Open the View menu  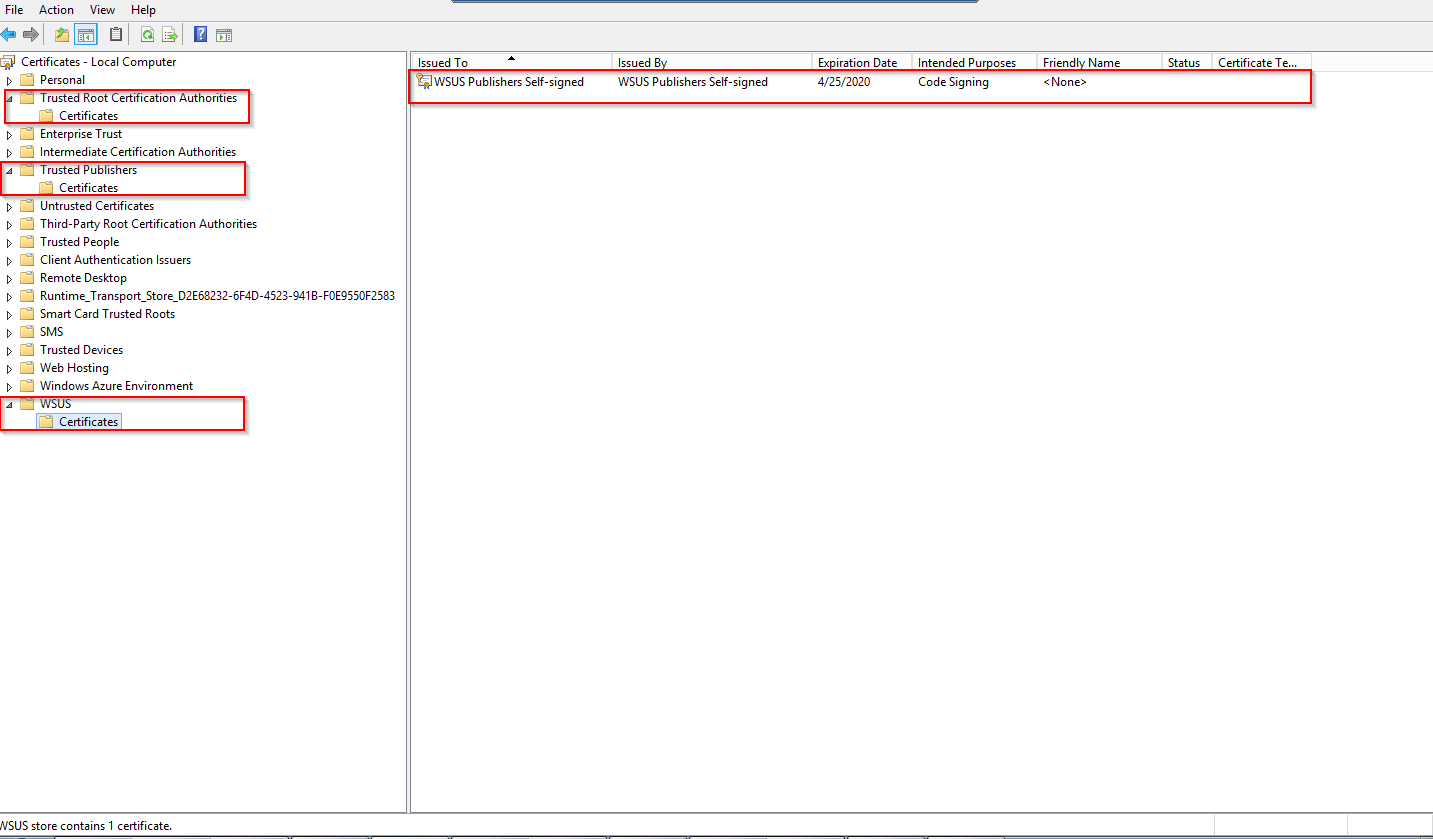pyautogui.click(x=102, y=10)
